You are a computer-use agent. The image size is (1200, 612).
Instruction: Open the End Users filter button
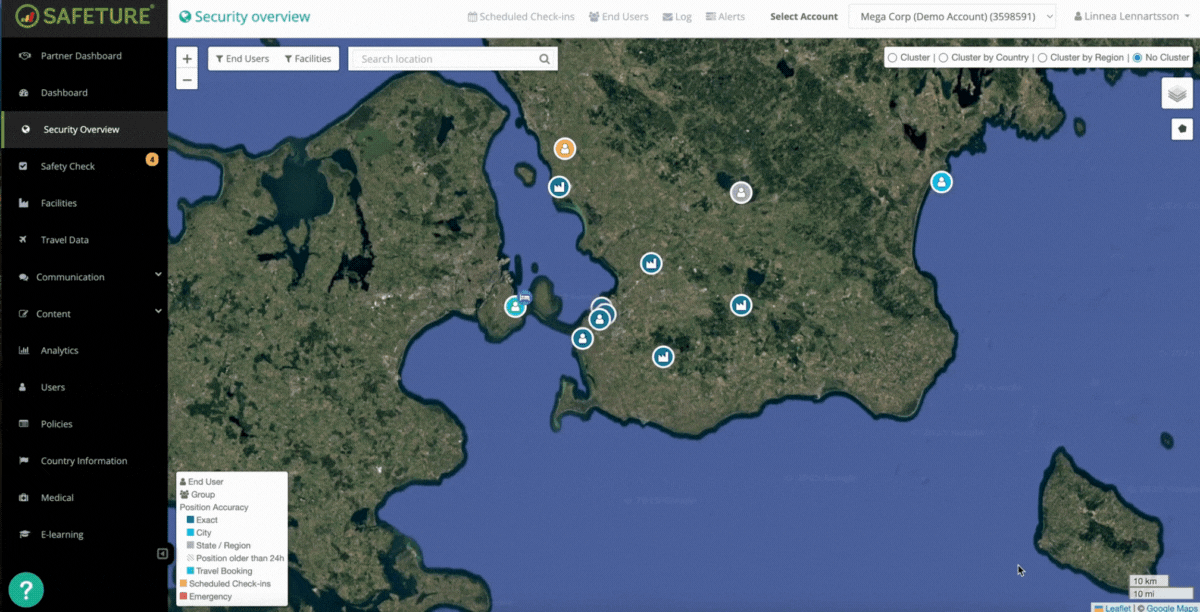pyautogui.click(x=242, y=58)
